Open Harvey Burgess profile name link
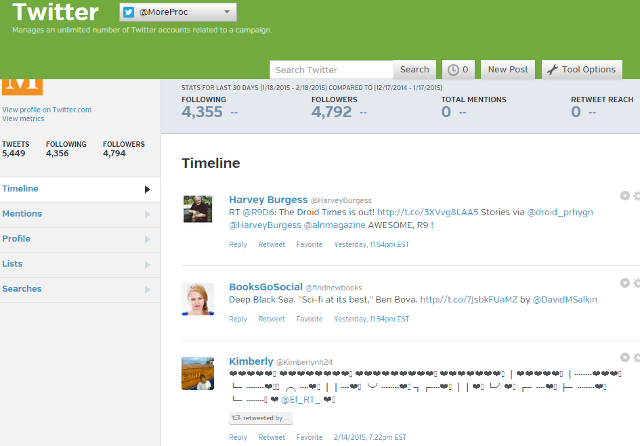Screen dimensions: 640x446 click(268, 200)
